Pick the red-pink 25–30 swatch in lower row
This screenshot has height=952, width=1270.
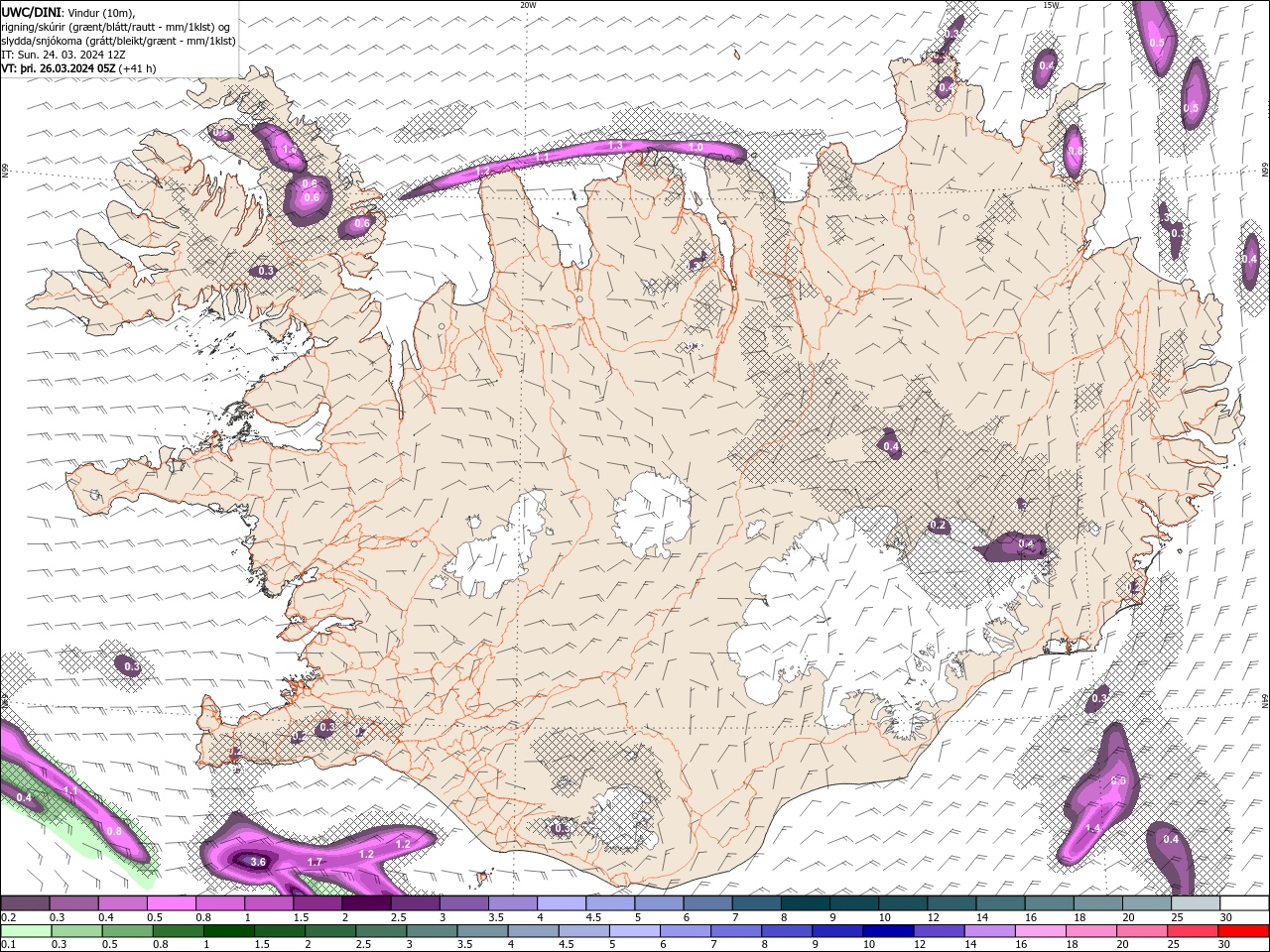coord(1192,931)
